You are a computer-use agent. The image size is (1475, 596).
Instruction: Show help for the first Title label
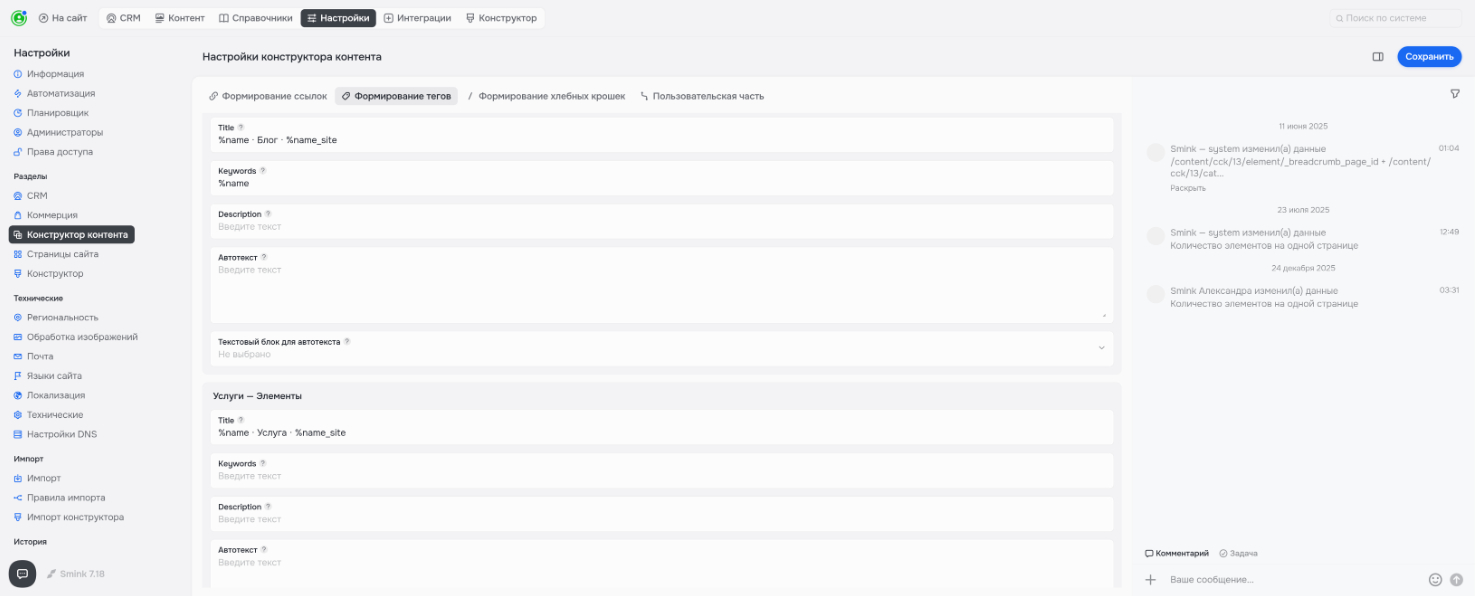coord(241,127)
